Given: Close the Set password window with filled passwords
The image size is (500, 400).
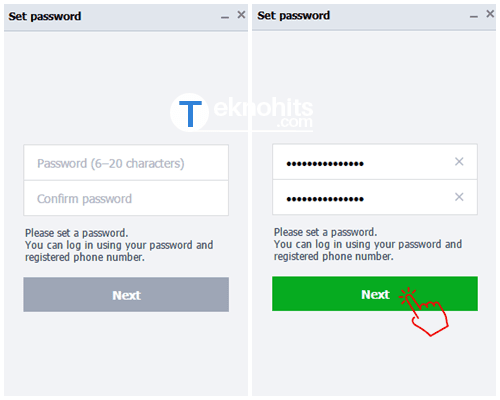Looking at the screenshot, I should click(x=490, y=14).
